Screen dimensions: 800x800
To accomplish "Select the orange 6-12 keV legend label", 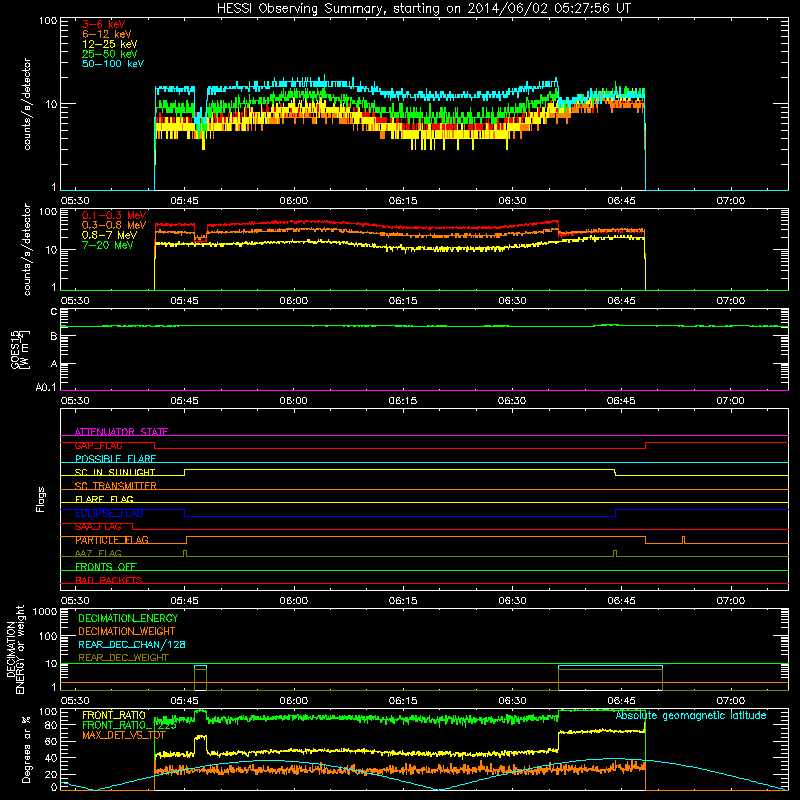I will pyautogui.click(x=107, y=34).
